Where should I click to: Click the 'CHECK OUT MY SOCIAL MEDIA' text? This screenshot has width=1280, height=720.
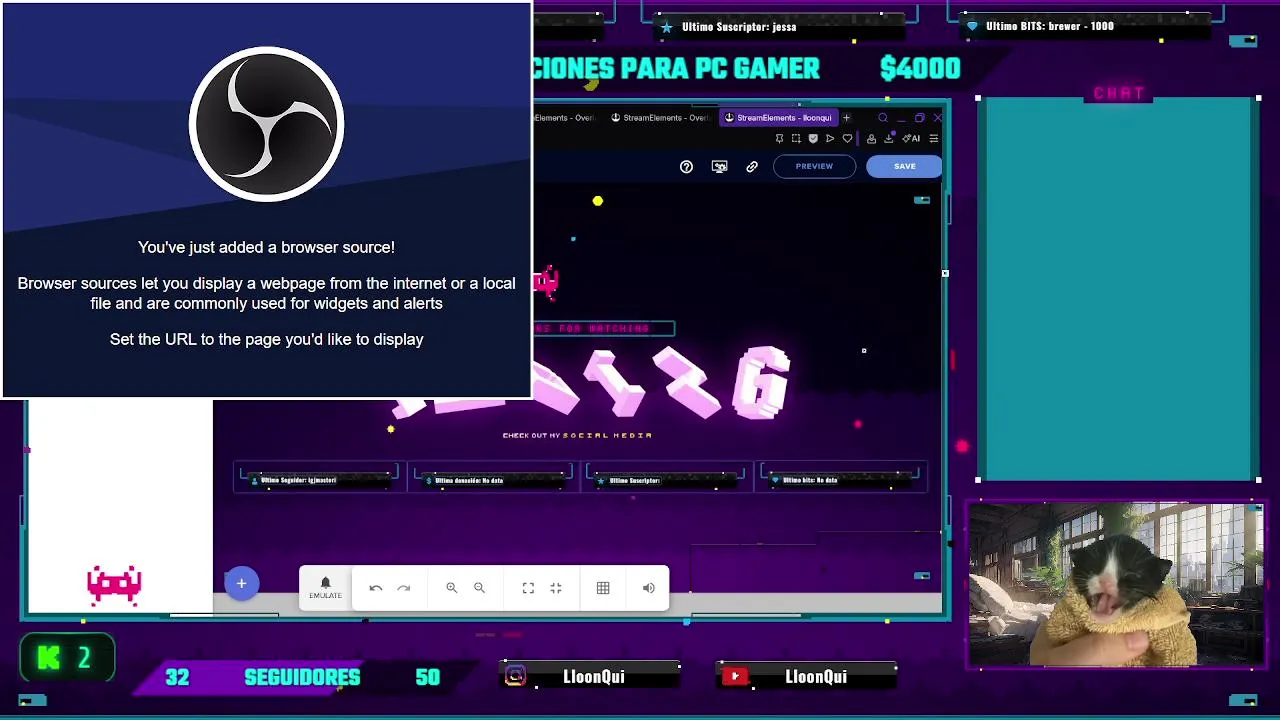click(577, 436)
